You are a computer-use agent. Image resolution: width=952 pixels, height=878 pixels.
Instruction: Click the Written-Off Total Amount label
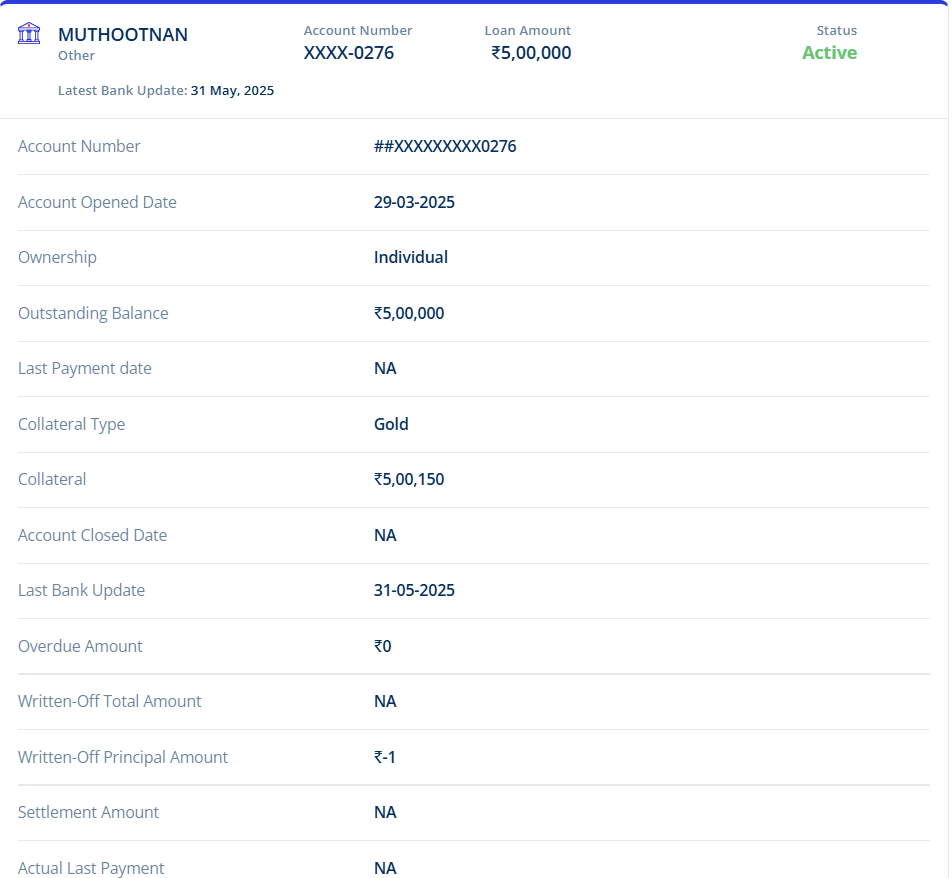[x=110, y=702]
